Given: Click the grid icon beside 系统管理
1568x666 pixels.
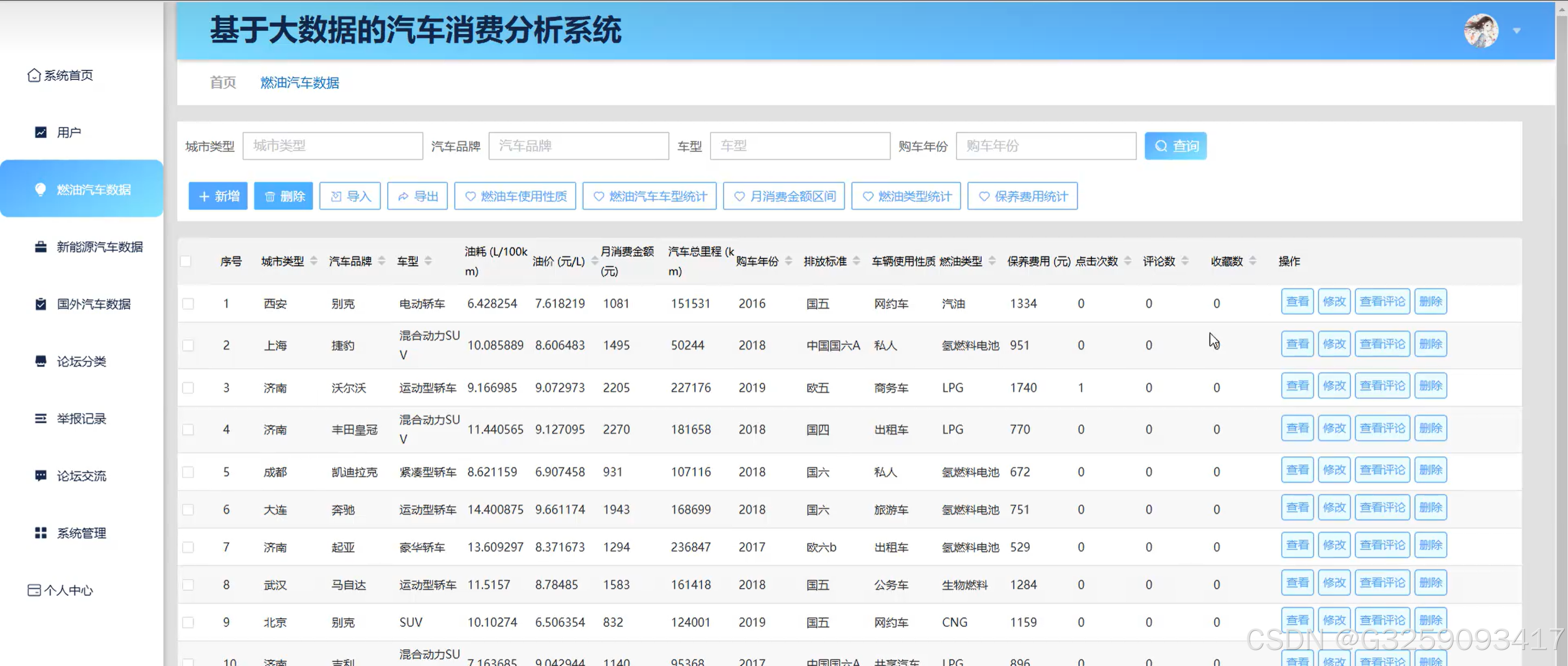Looking at the screenshot, I should [x=41, y=533].
